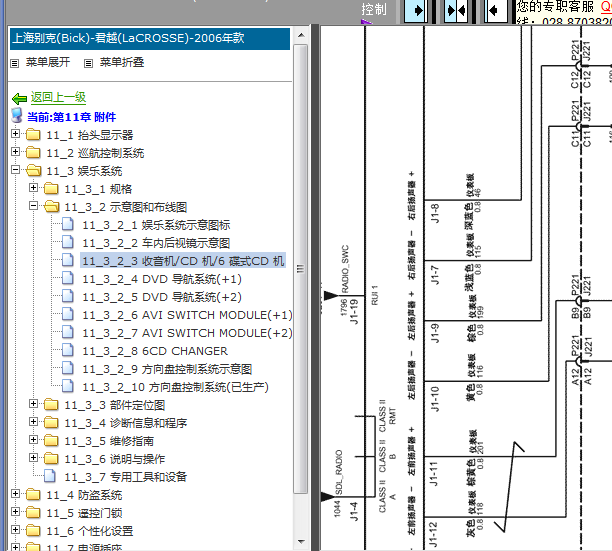Expand the 11_6 个性化设置 node

[x=16, y=530]
